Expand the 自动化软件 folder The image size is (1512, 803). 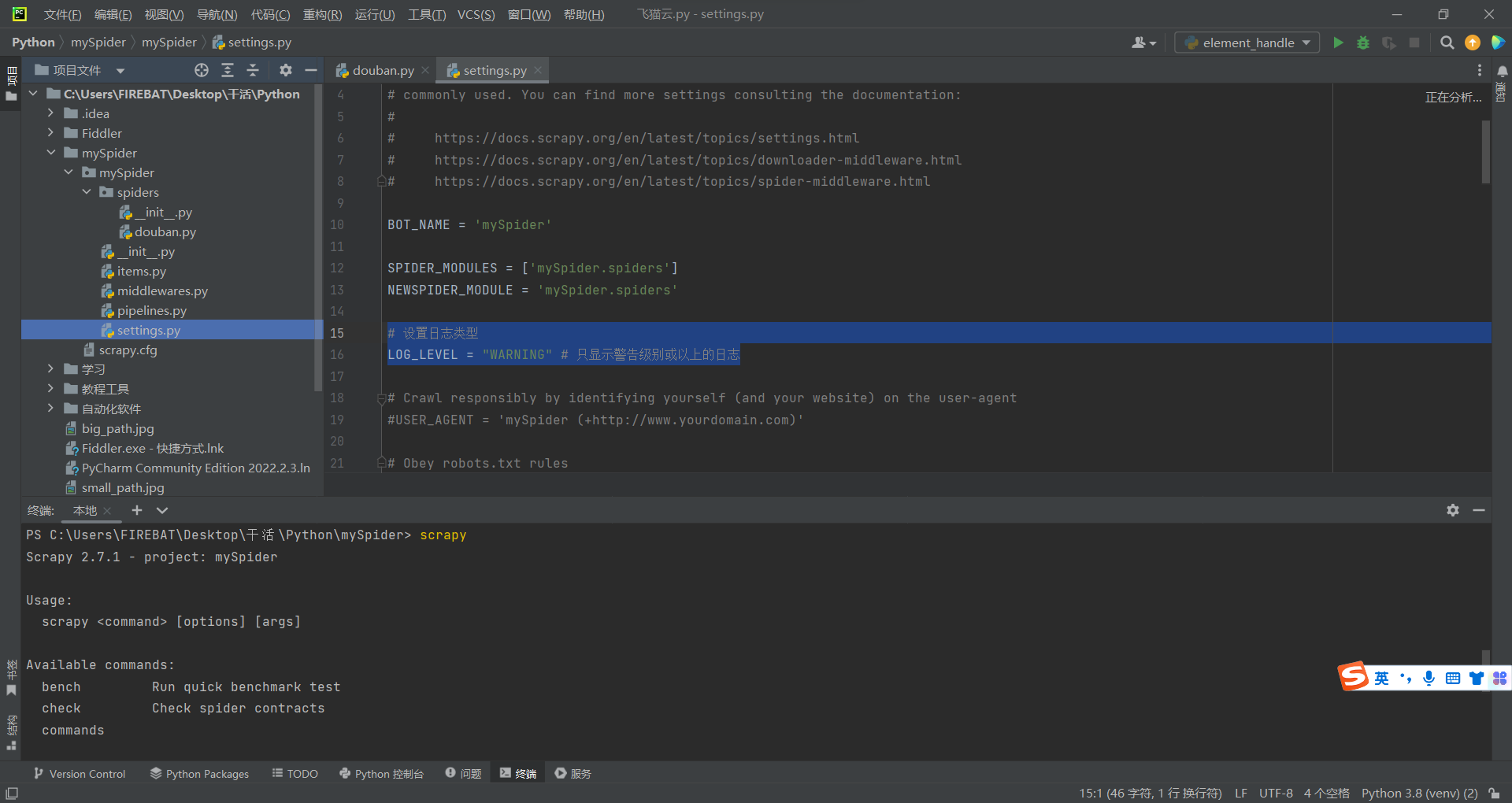pos(50,409)
